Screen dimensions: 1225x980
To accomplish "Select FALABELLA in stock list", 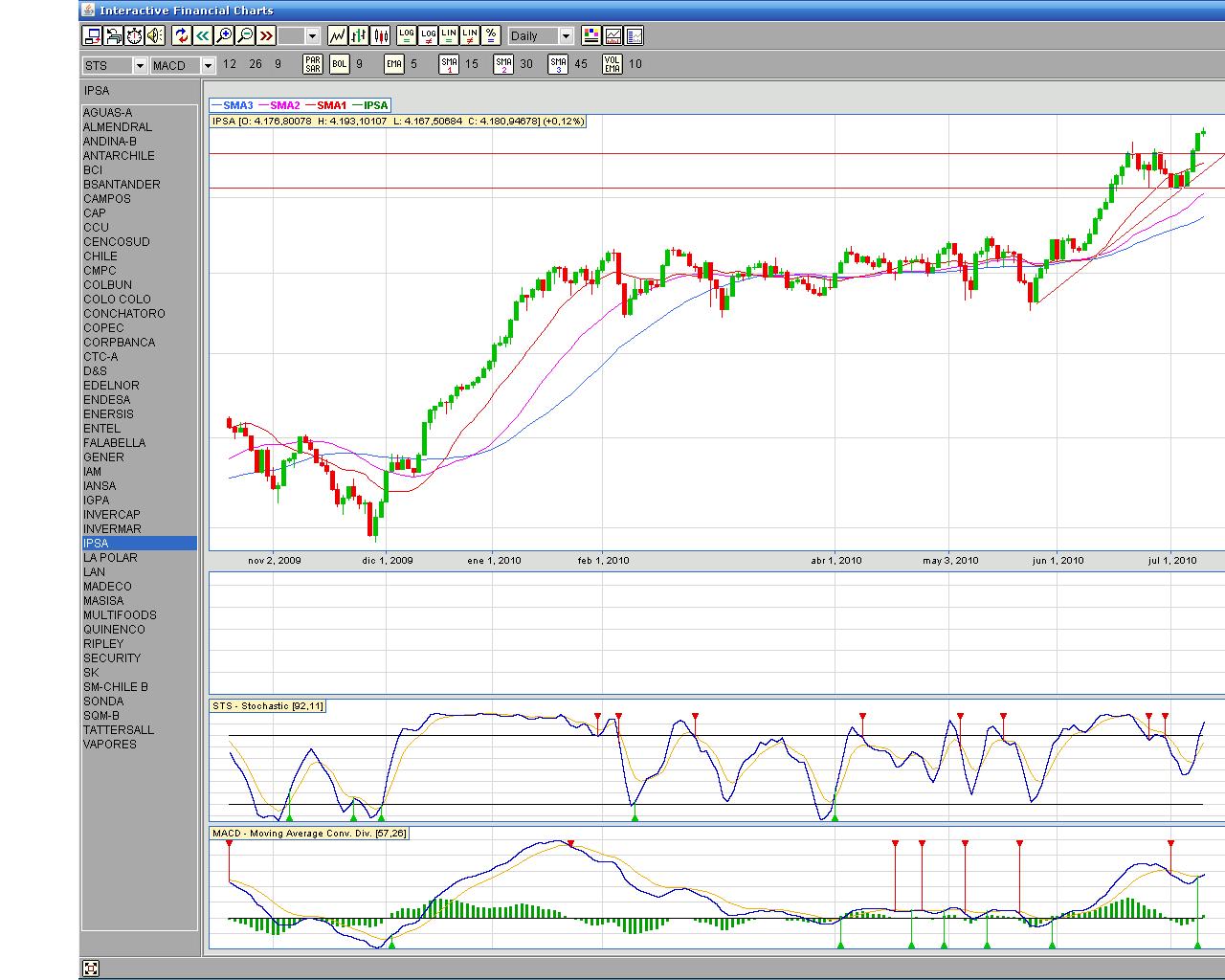I will (140, 442).
